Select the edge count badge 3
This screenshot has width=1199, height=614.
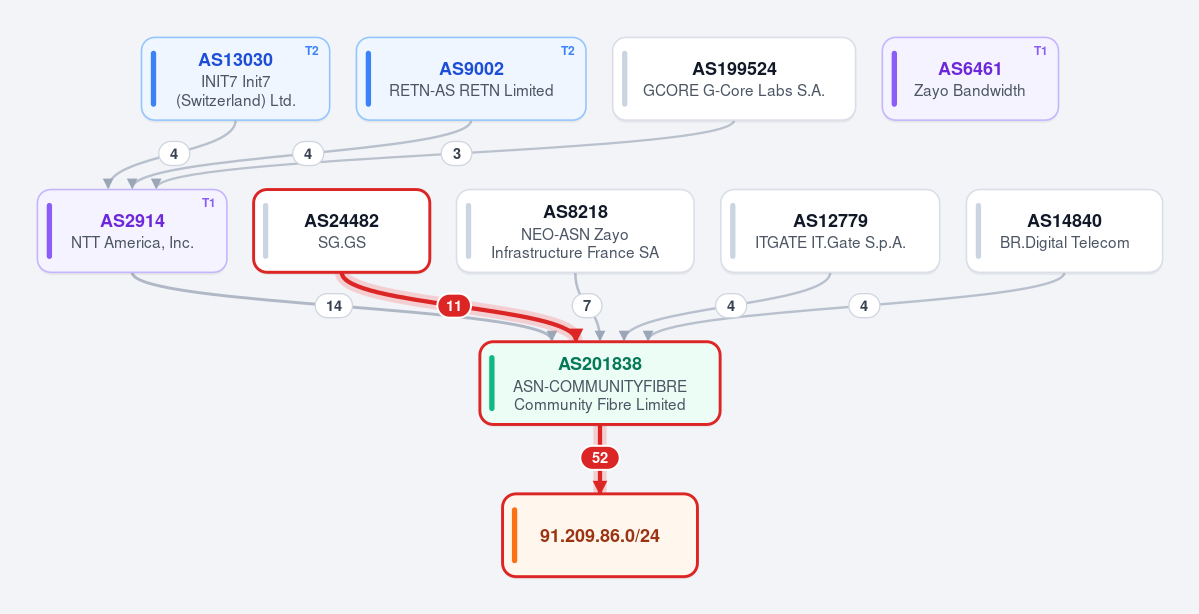tap(457, 154)
